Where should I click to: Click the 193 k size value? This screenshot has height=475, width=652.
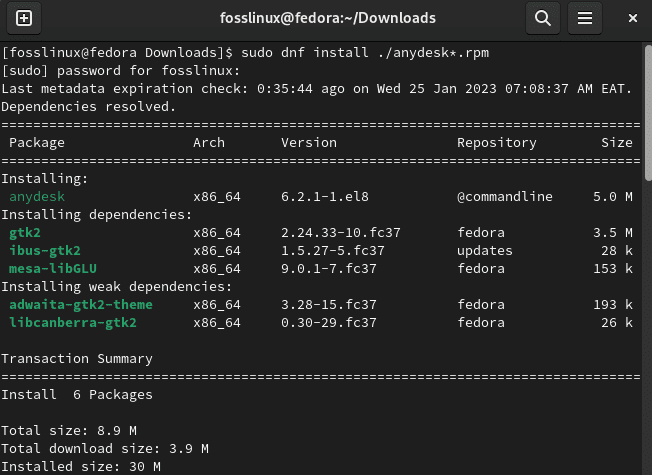[613, 305]
